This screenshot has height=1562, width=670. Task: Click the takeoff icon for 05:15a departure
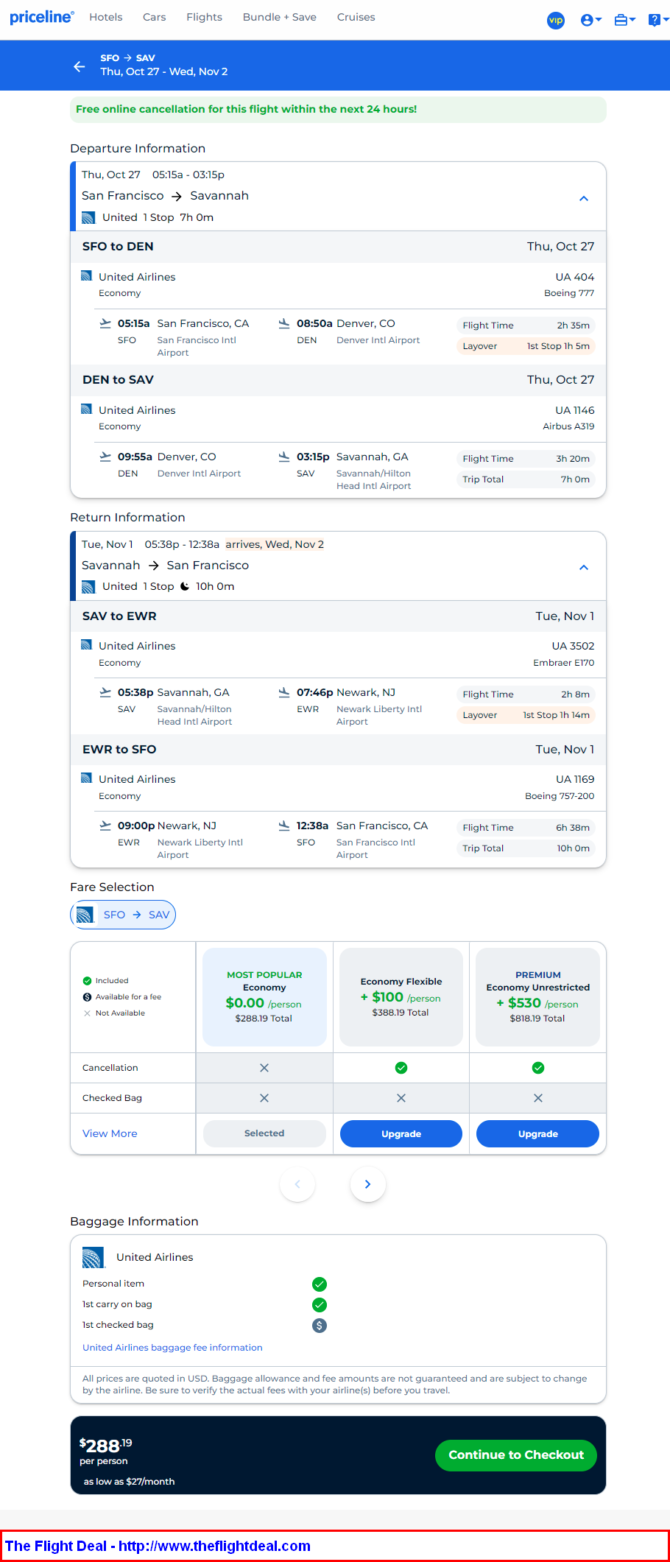(x=105, y=323)
